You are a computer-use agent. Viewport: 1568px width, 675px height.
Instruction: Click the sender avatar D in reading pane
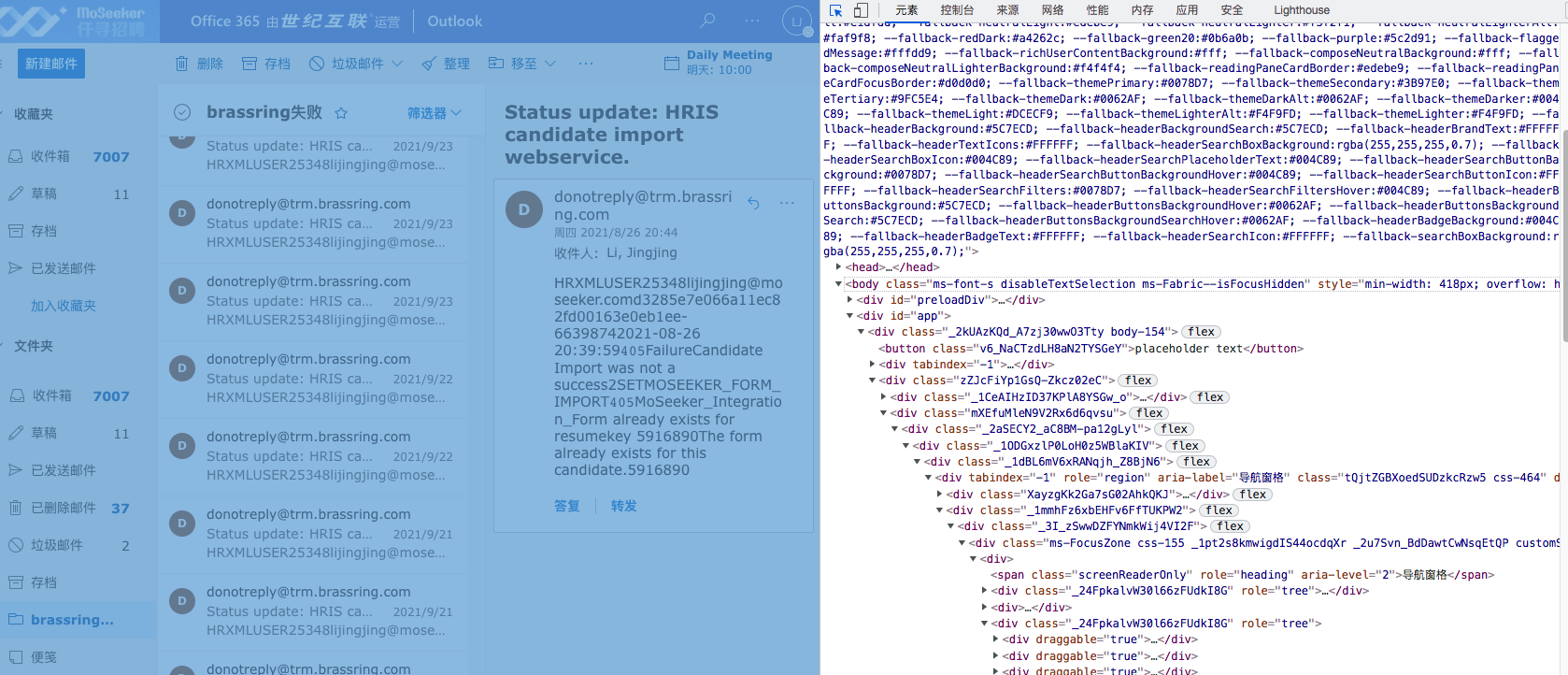click(x=523, y=209)
